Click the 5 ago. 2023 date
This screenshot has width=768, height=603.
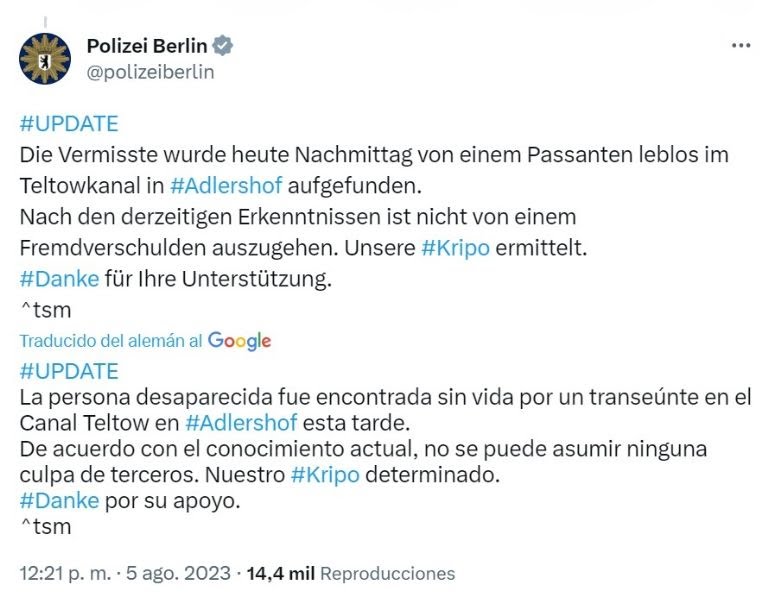click(178, 574)
